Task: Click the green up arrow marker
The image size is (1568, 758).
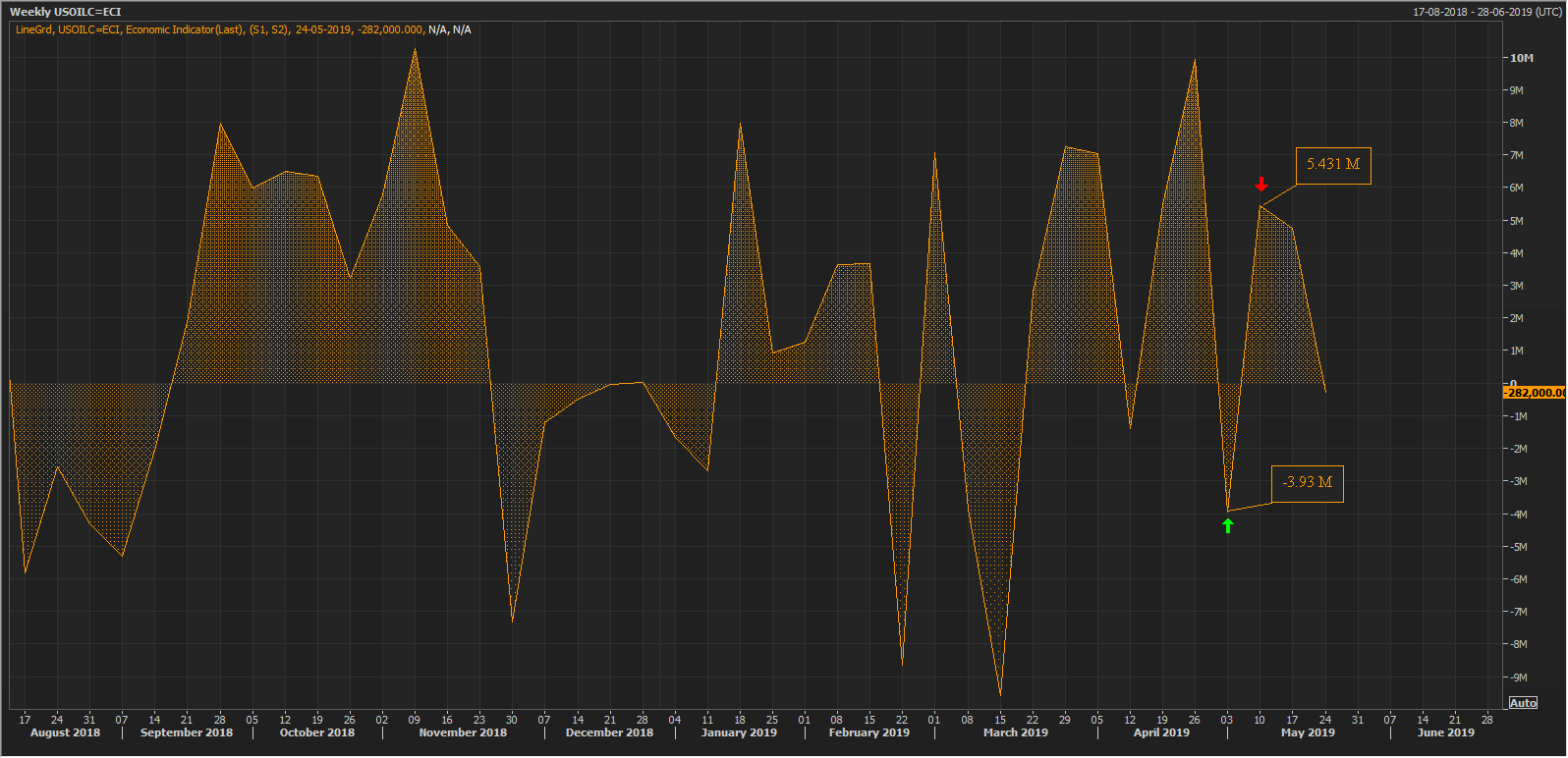Action: click(1228, 525)
